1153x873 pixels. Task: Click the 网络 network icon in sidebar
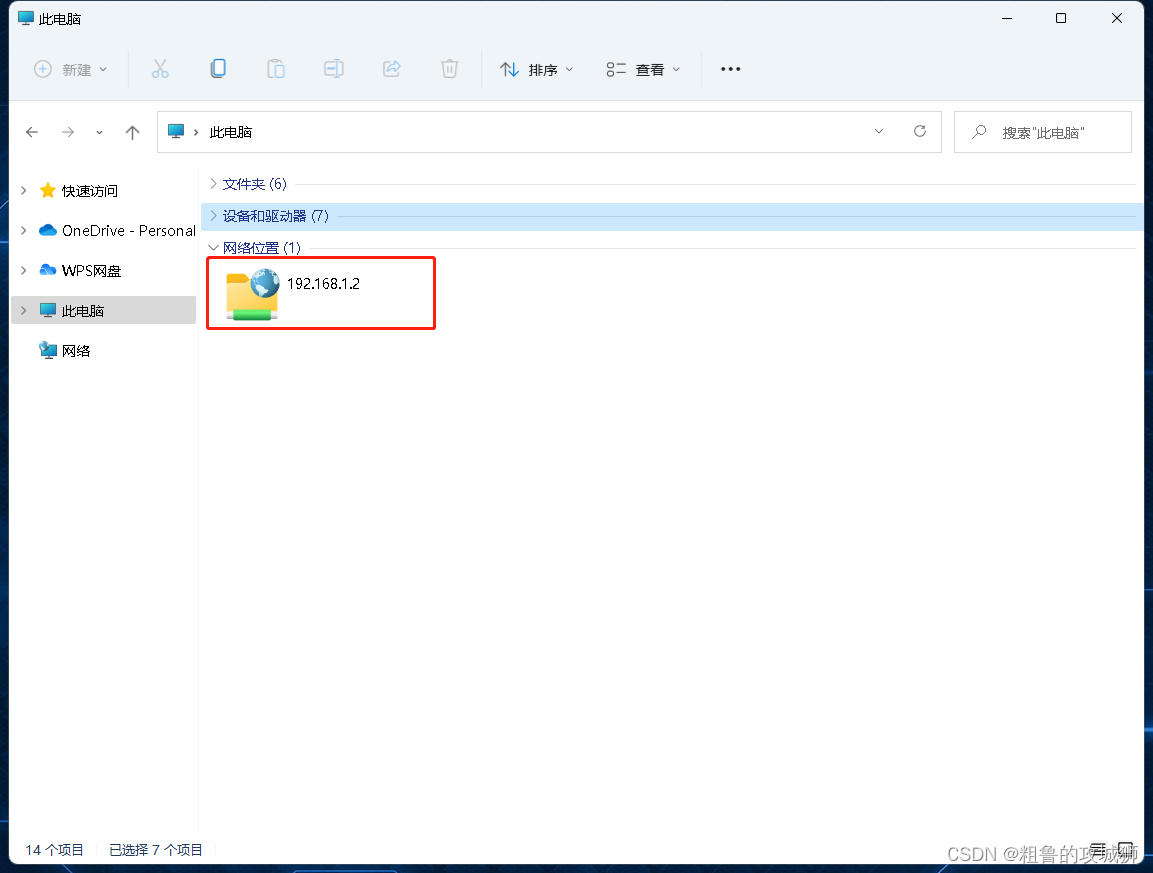pos(48,351)
